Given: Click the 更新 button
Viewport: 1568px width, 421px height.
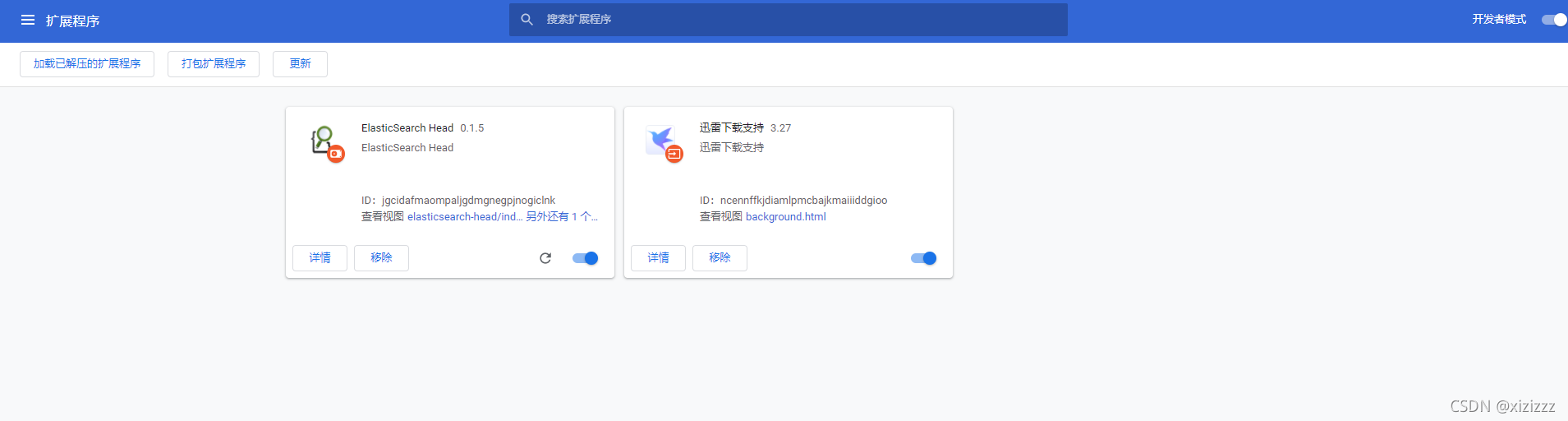Looking at the screenshot, I should [300, 64].
